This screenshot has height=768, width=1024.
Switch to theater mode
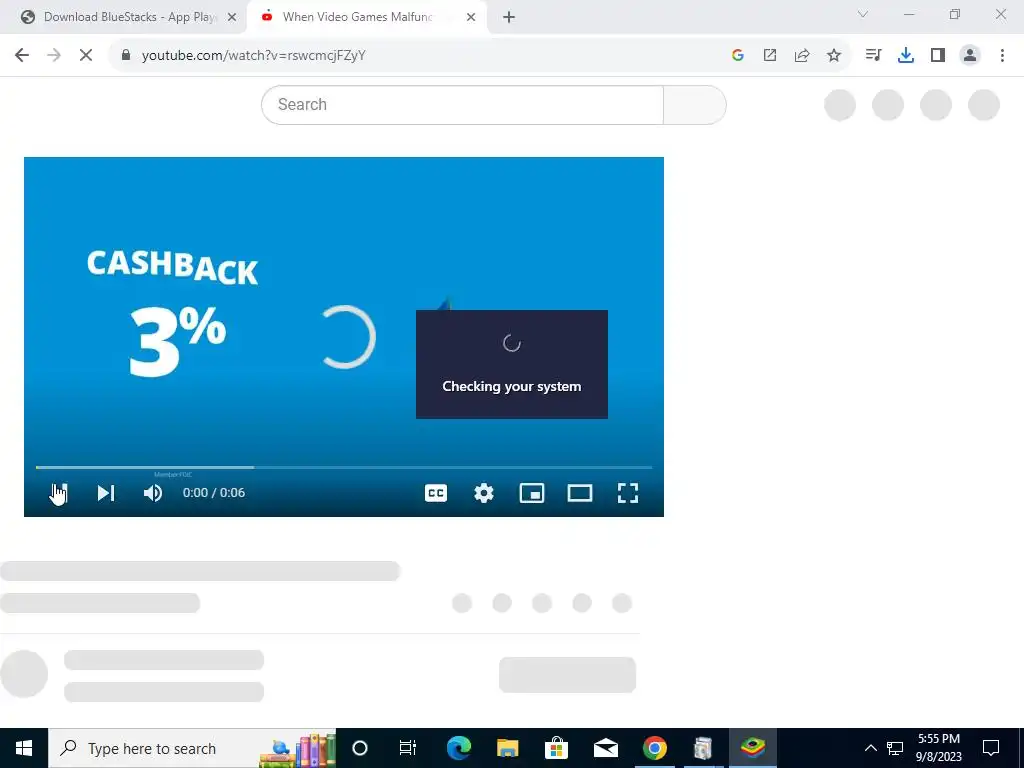click(x=580, y=493)
